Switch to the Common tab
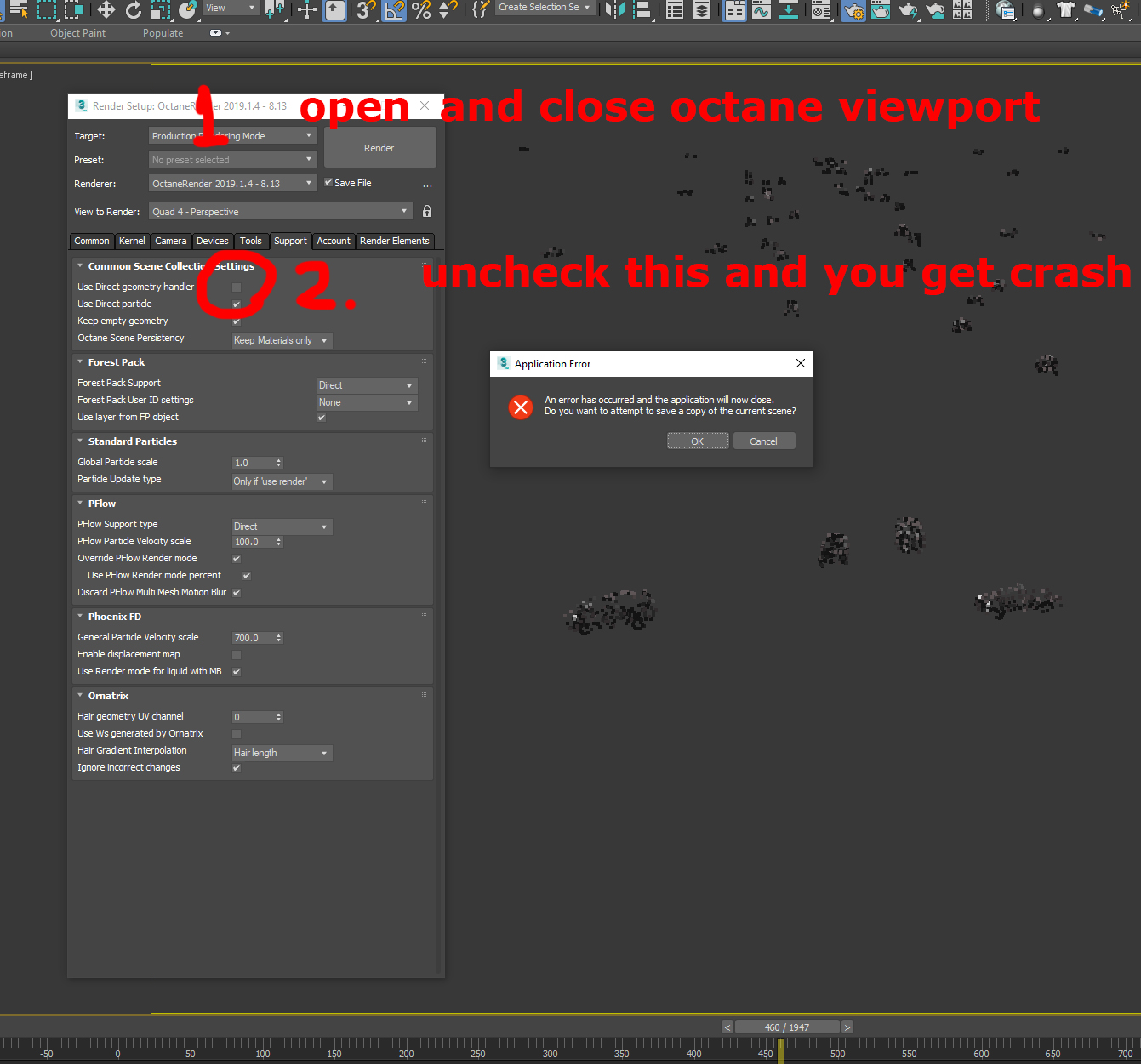 [x=92, y=242]
